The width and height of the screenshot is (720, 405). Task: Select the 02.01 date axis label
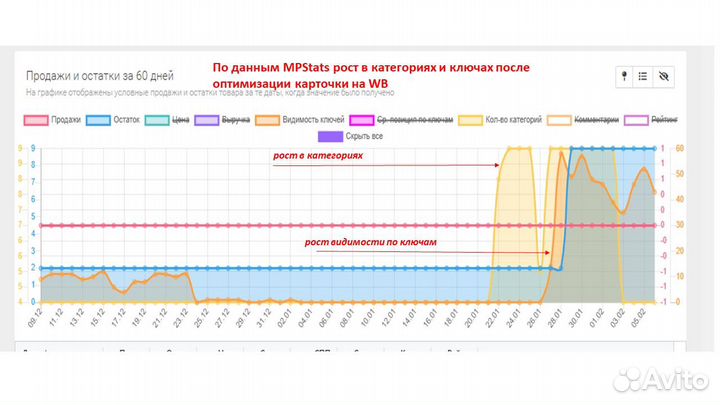click(x=284, y=317)
